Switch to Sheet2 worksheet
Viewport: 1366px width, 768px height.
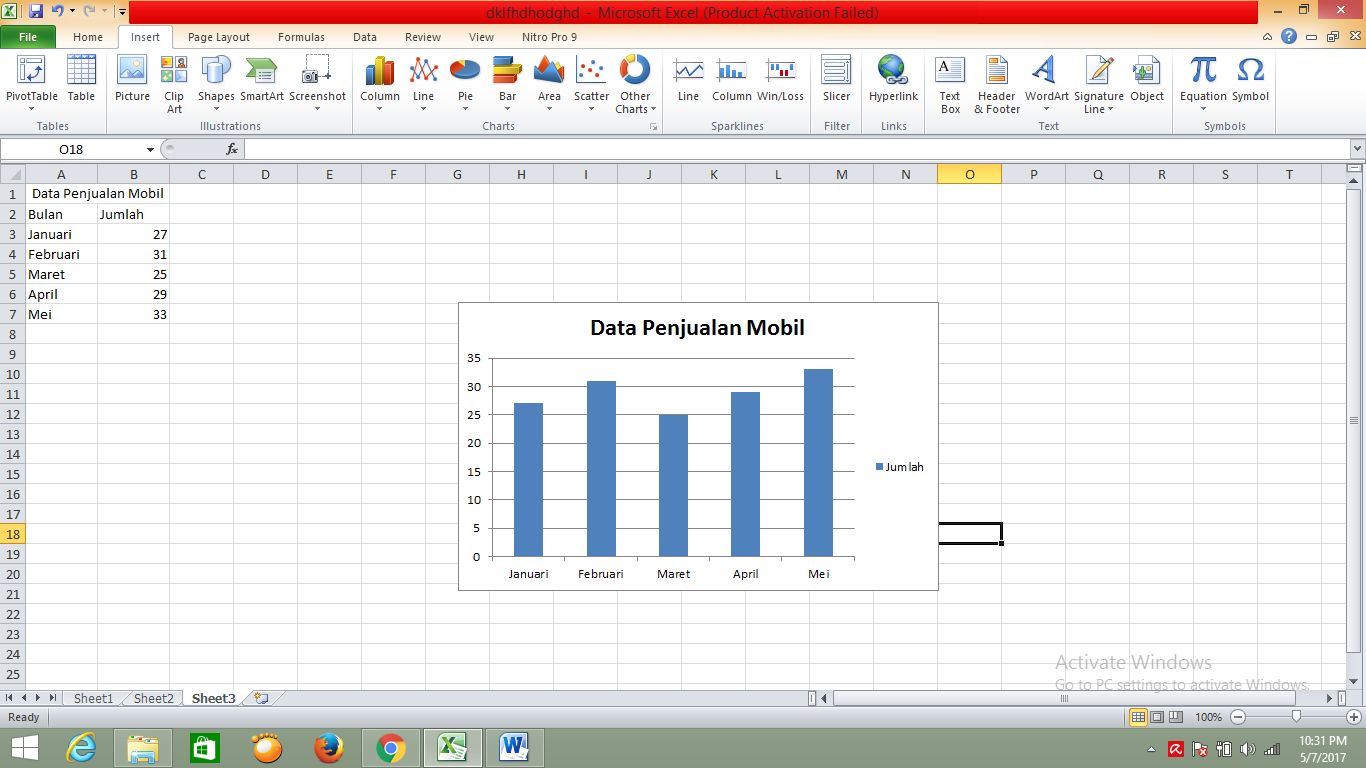(153, 698)
